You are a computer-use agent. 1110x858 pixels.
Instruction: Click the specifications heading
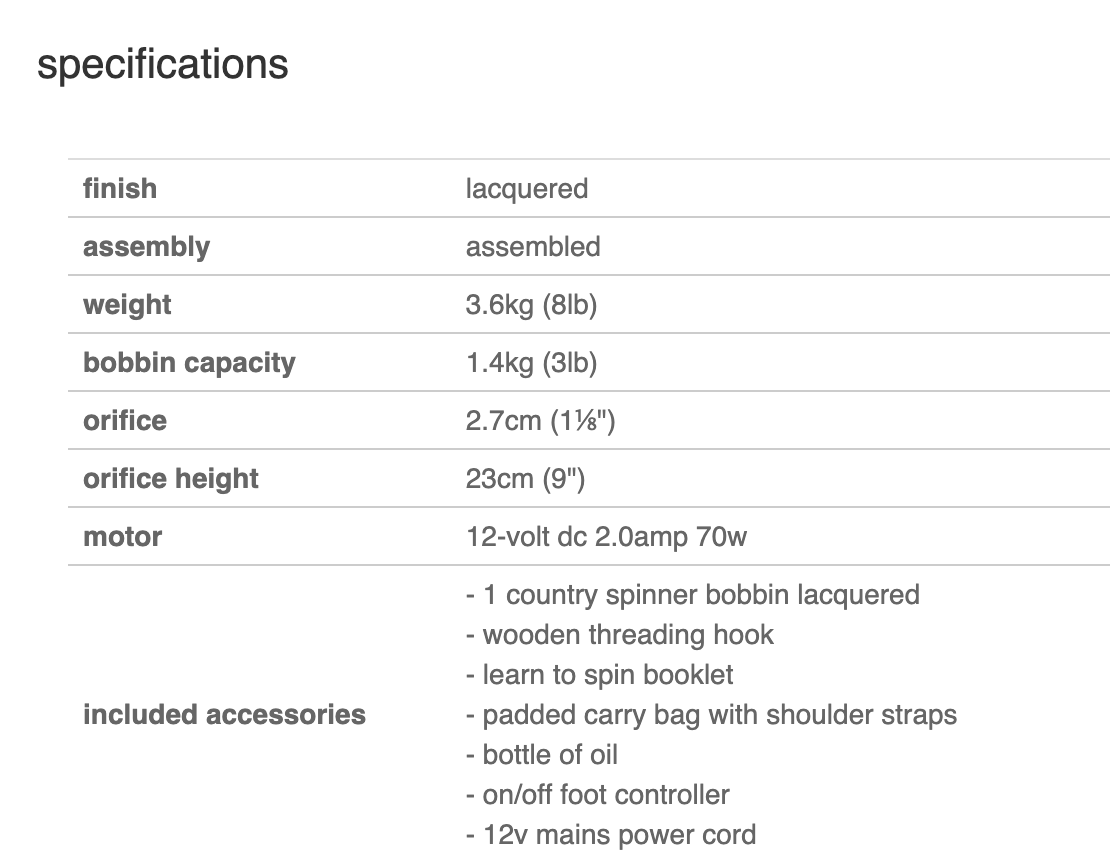pyautogui.click(x=162, y=65)
